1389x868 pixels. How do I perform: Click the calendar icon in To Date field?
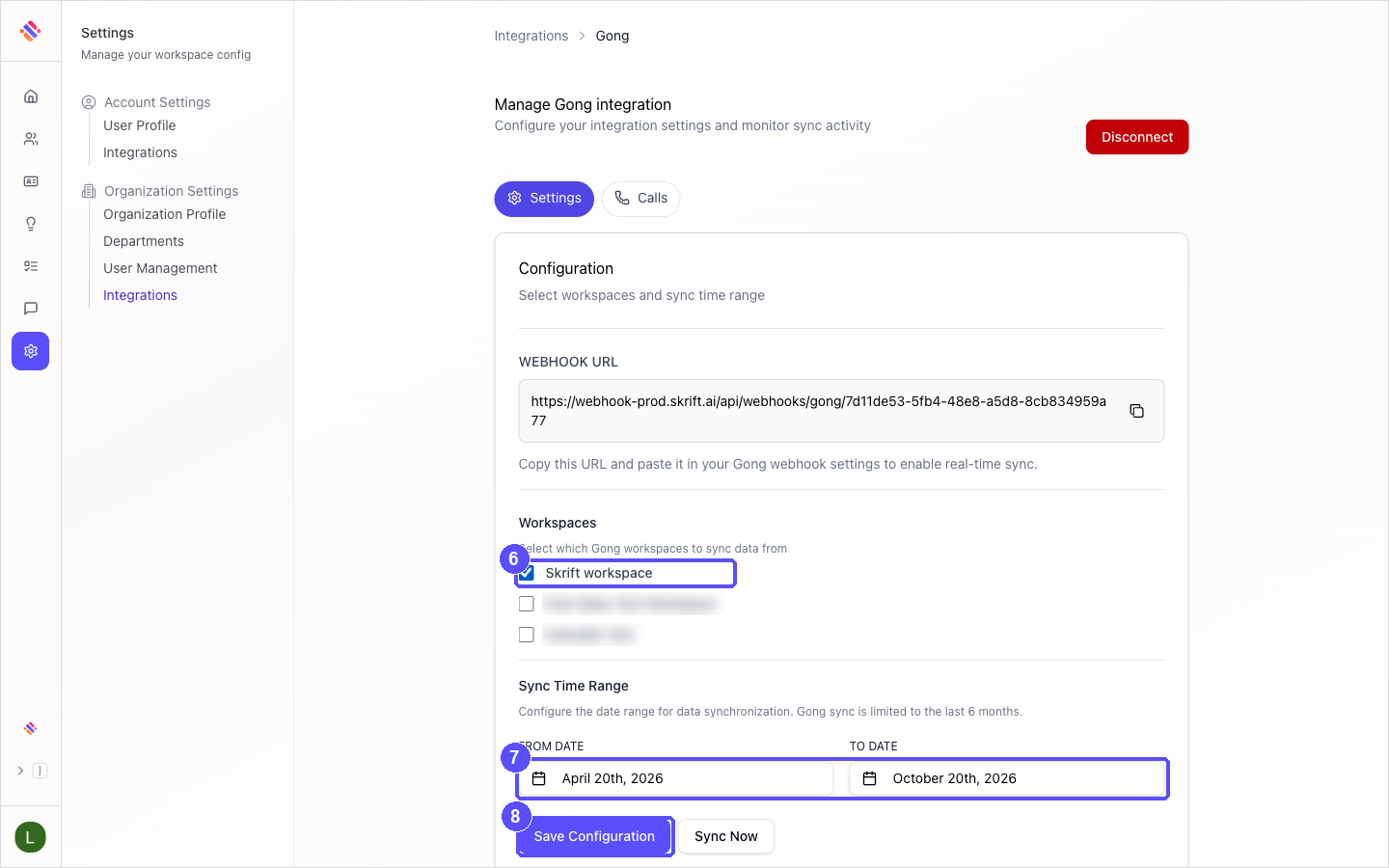coord(869,778)
